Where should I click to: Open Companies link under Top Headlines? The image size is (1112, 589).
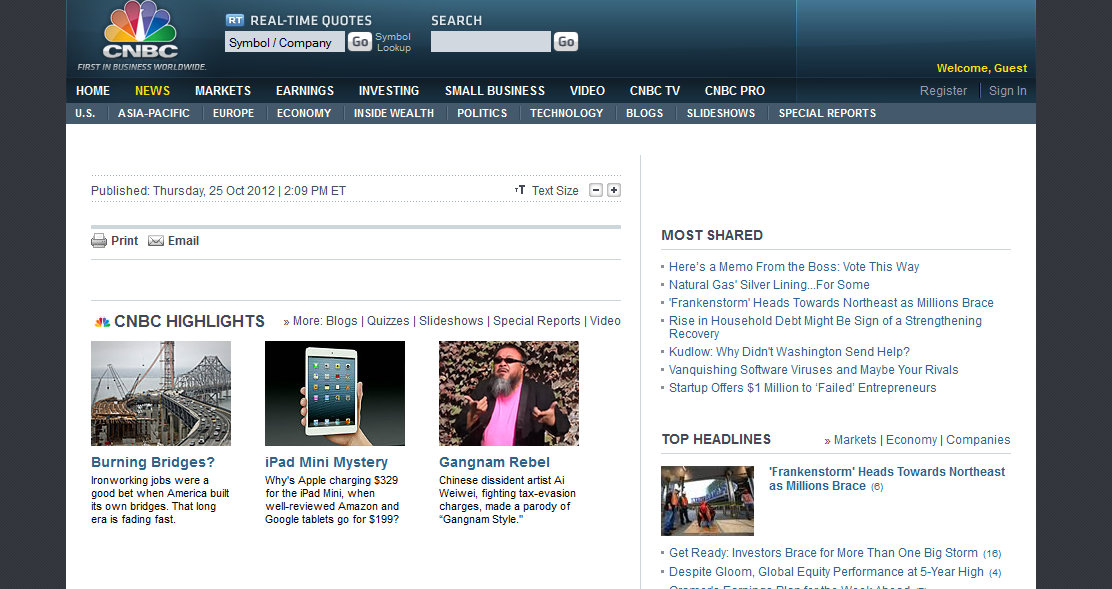(978, 440)
